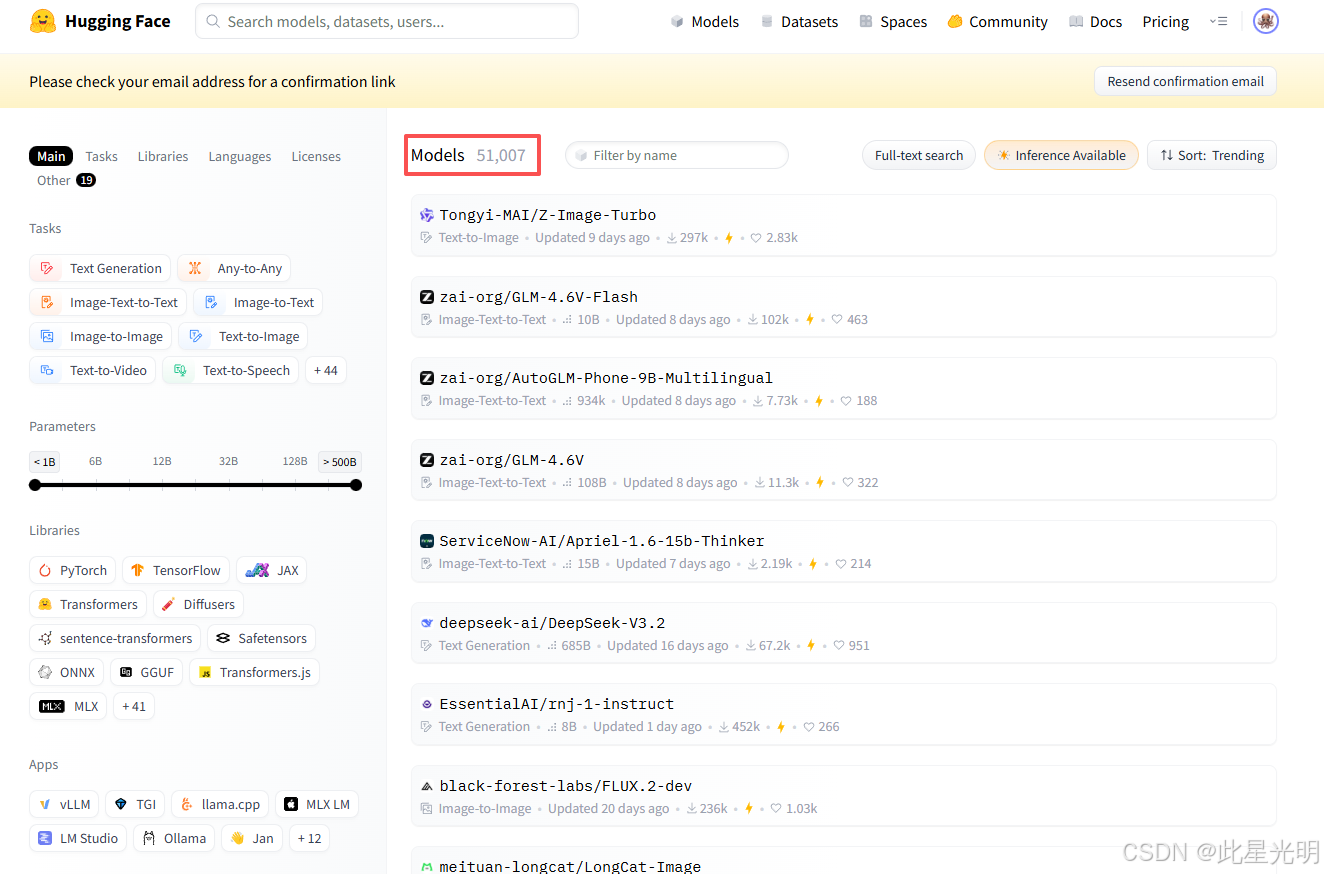Open the Models navigation link
The width and height of the screenshot is (1324, 874).
pos(705,21)
